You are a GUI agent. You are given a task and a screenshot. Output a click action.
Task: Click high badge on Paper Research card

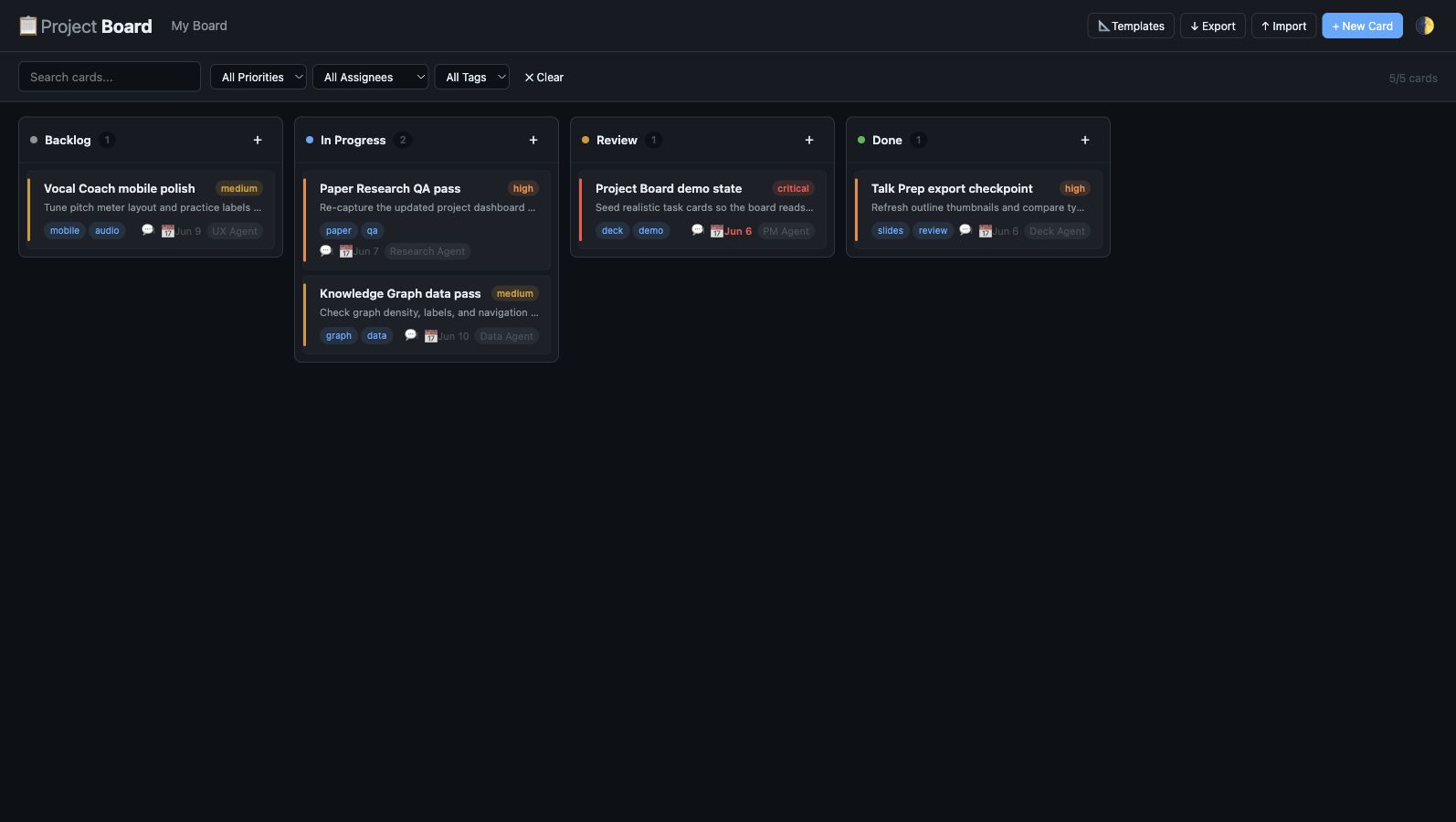coord(523,188)
